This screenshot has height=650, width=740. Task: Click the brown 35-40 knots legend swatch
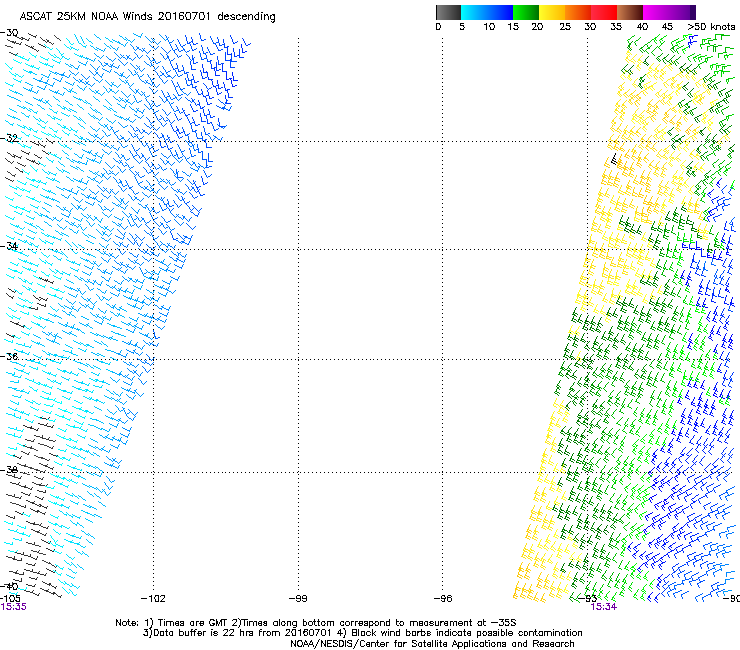(x=630, y=12)
